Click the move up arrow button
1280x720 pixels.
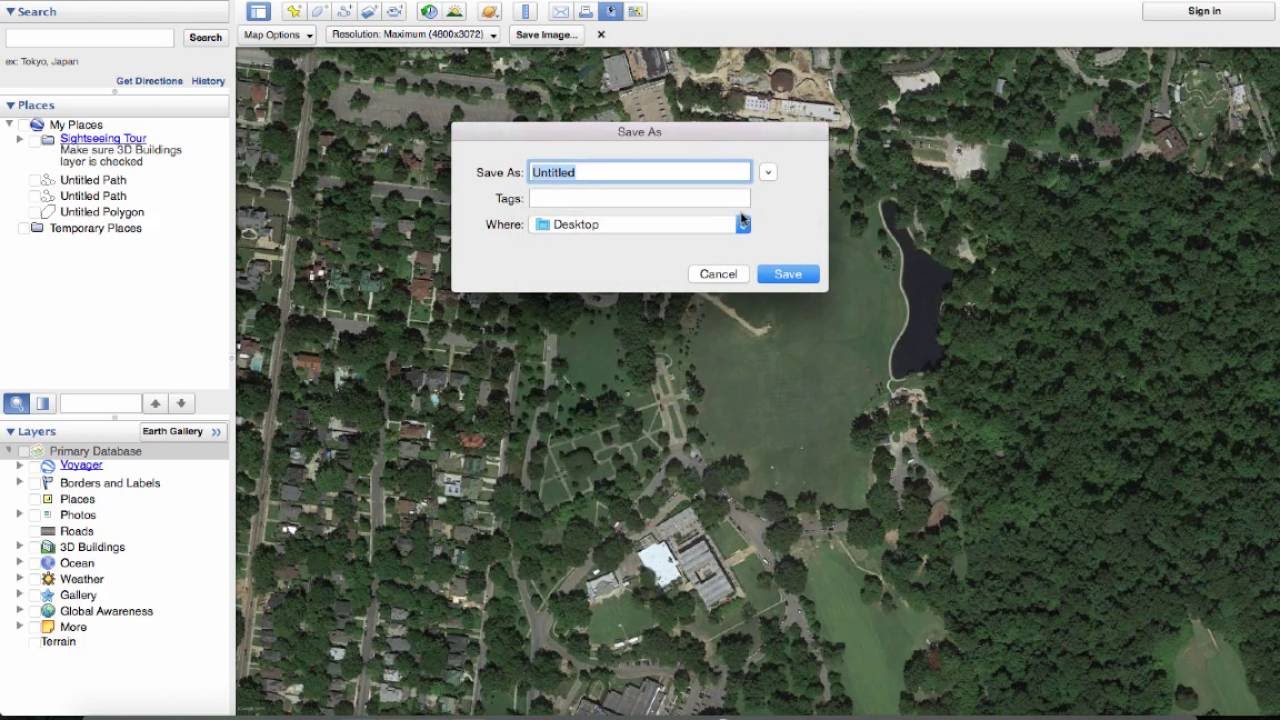click(155, 404)
